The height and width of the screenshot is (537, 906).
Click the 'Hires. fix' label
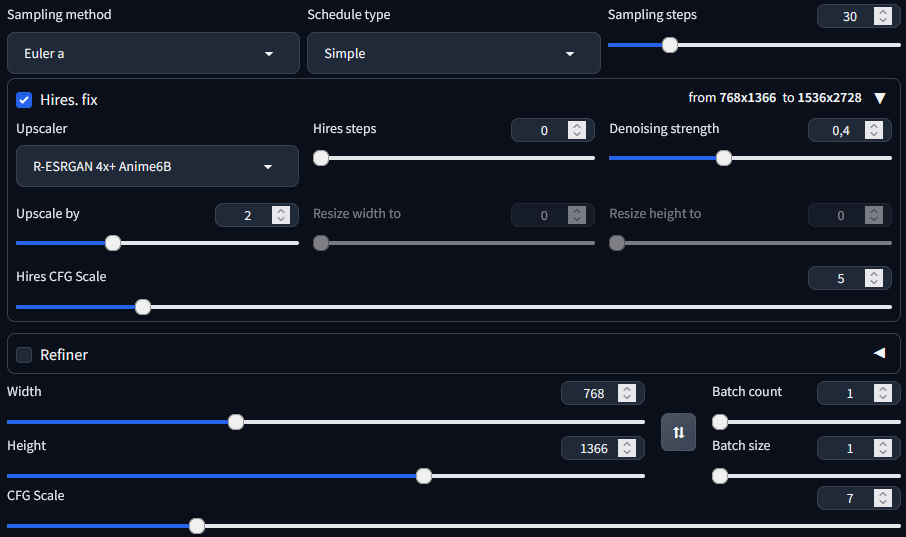[x=69, y=100]
